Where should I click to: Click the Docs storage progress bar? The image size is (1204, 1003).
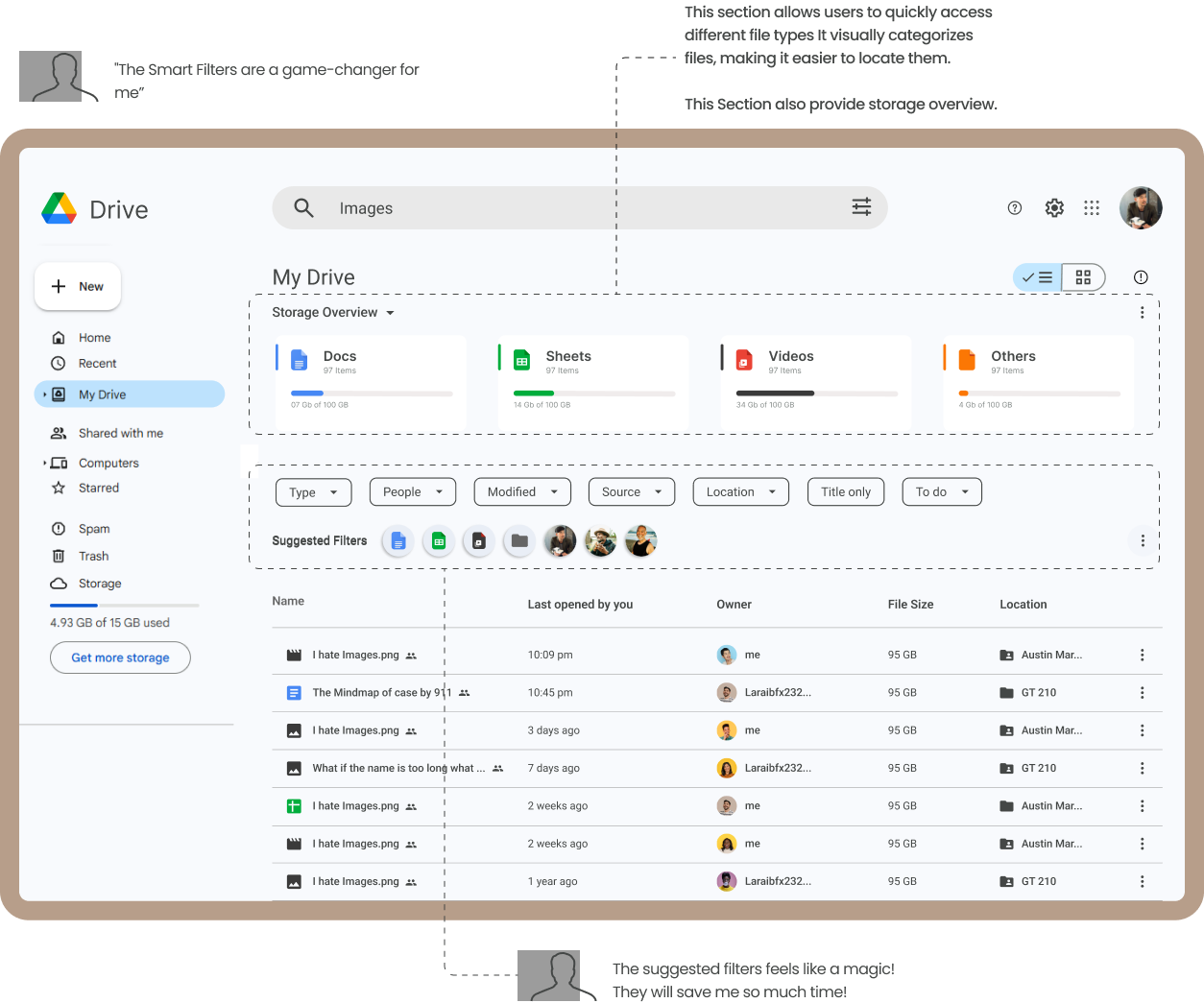pyautogui.click(x=372, y=394)
